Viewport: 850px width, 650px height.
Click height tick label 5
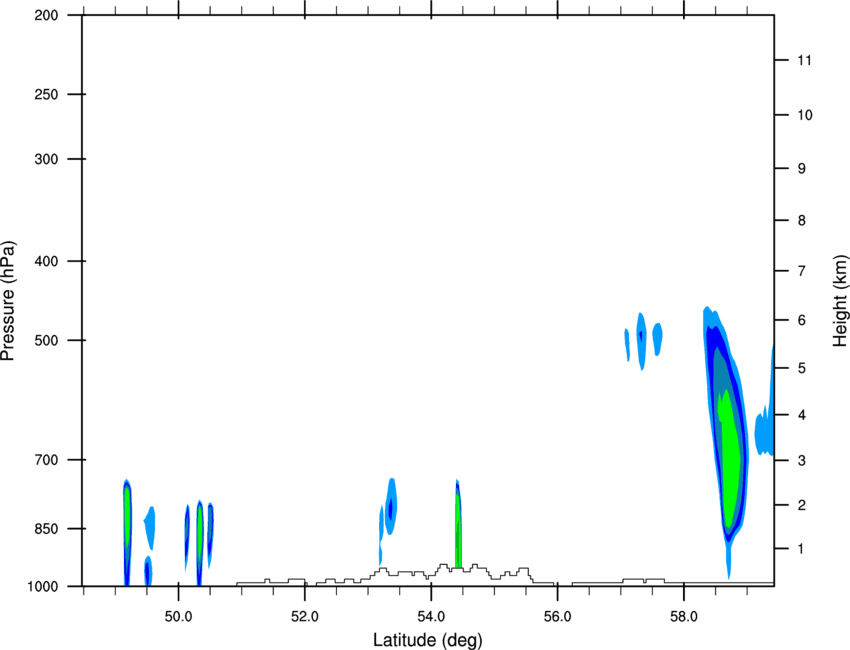[802, 368]
